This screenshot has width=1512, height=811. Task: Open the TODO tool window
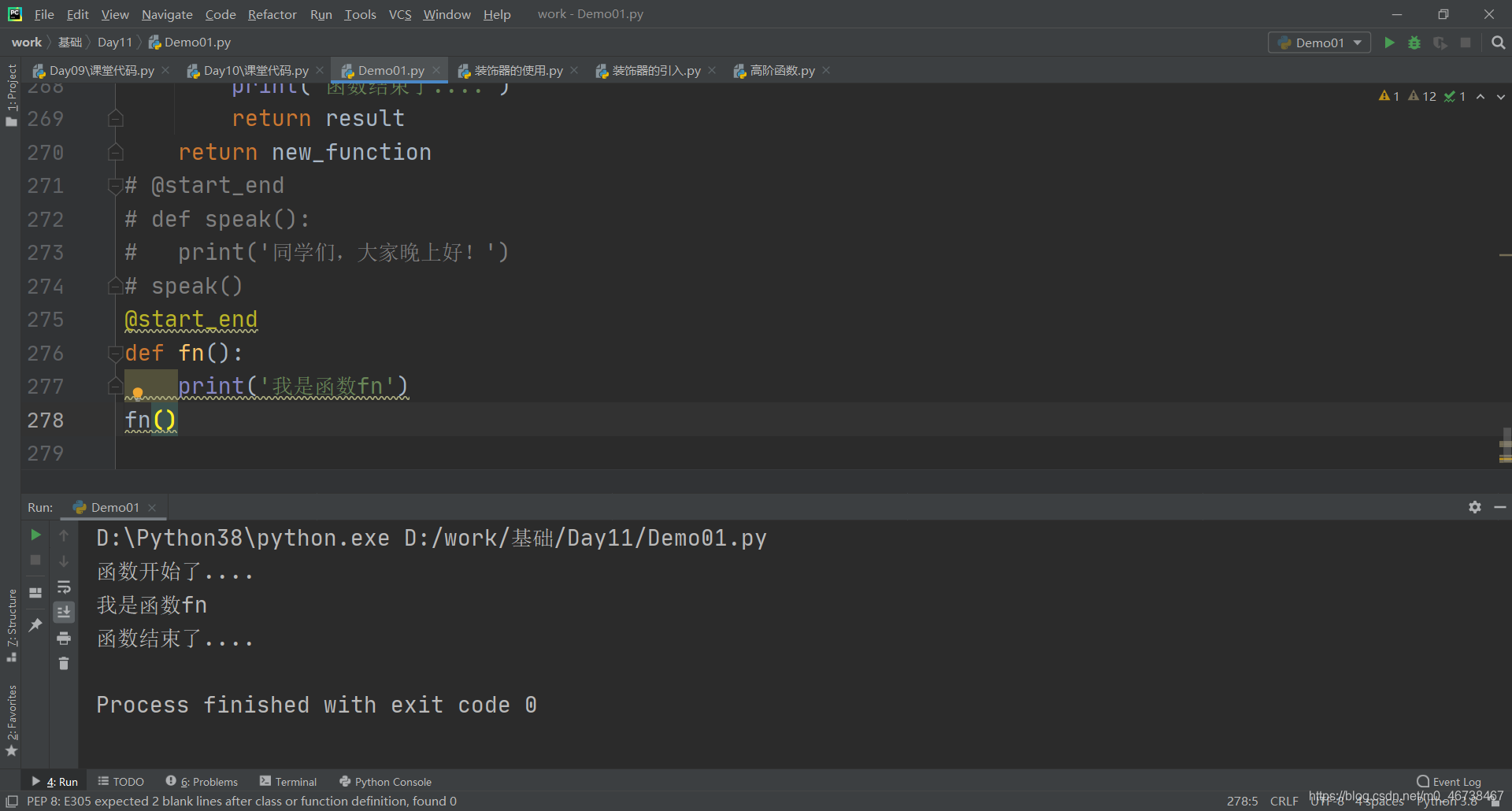tap(120, 781)
